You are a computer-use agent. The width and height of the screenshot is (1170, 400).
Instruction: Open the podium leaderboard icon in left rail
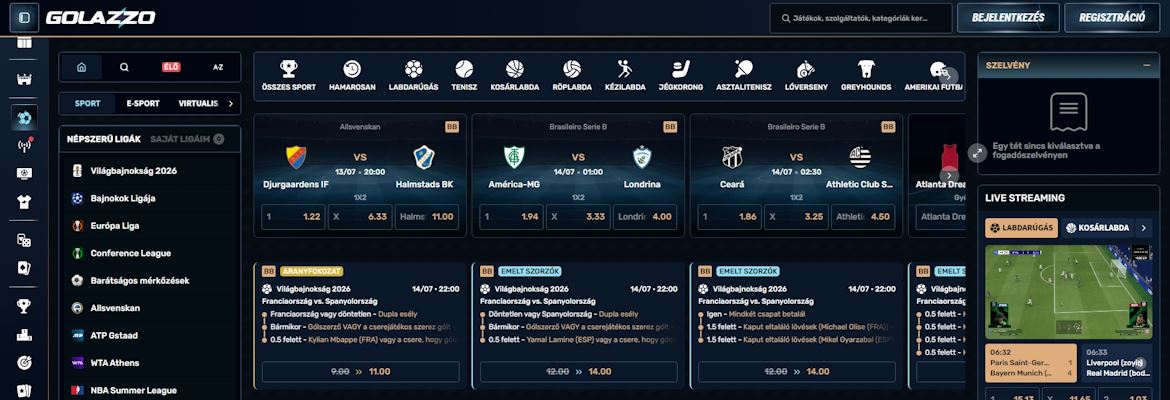[24, 334]
